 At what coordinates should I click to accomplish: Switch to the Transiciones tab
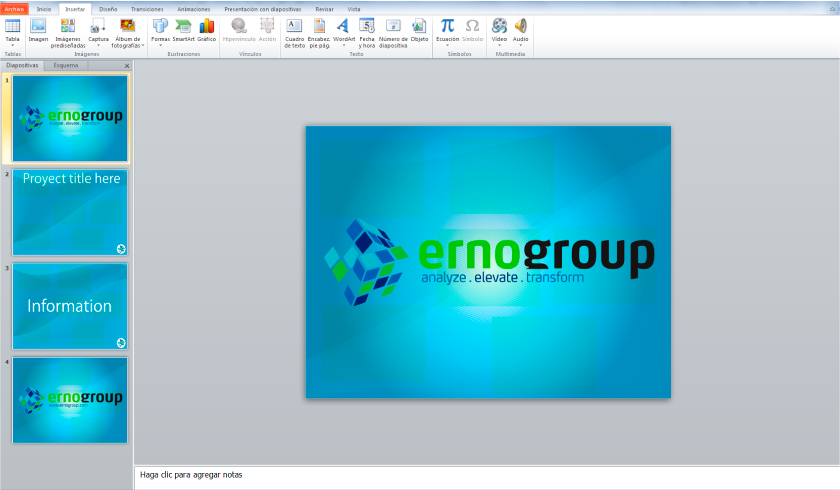(x=147, y=9)
